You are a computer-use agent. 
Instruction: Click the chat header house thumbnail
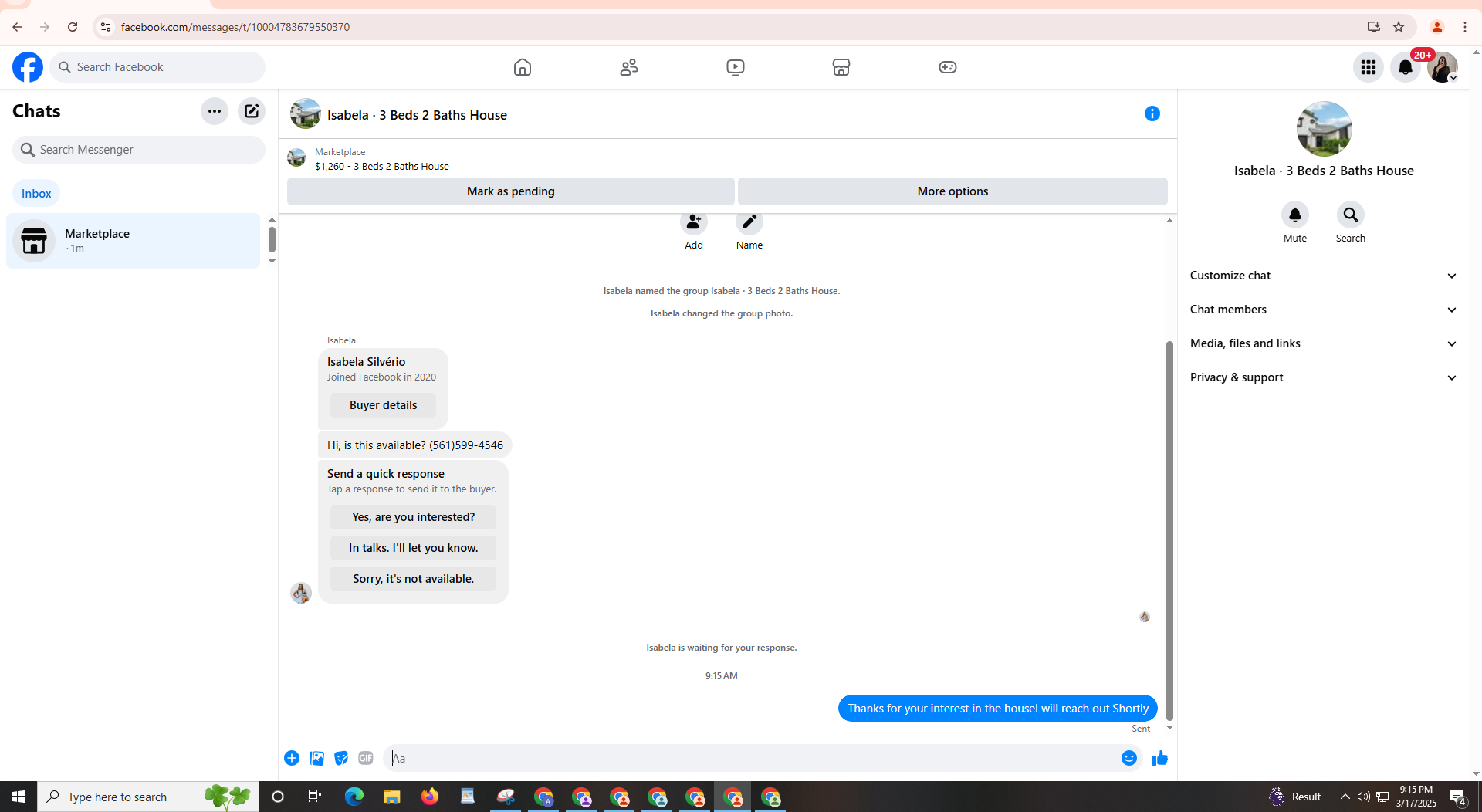tap(306, 114)
